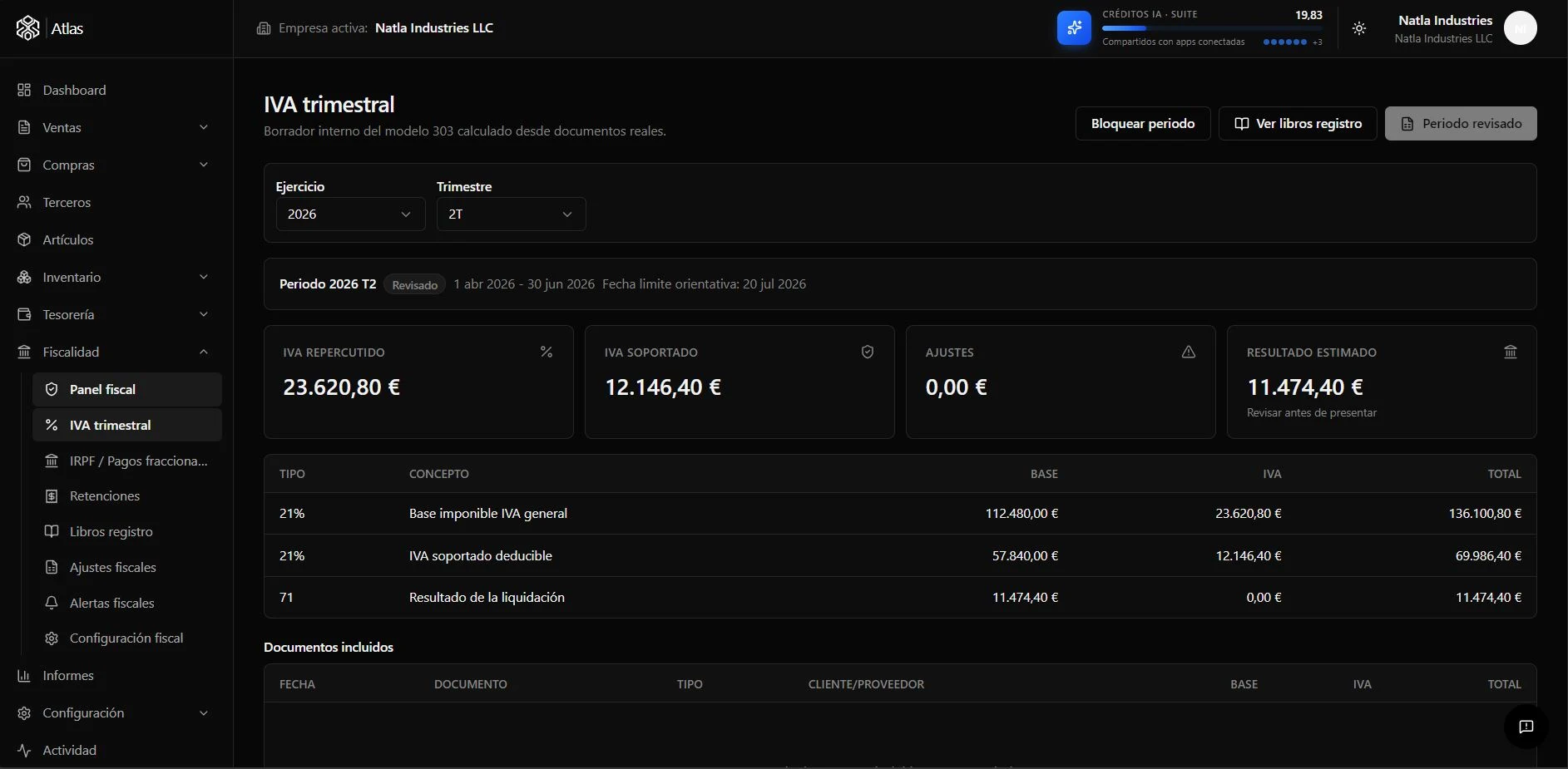1568x769 pixels.
Task: Open Libros registro sidebar item
Action: tap(127, 531)
